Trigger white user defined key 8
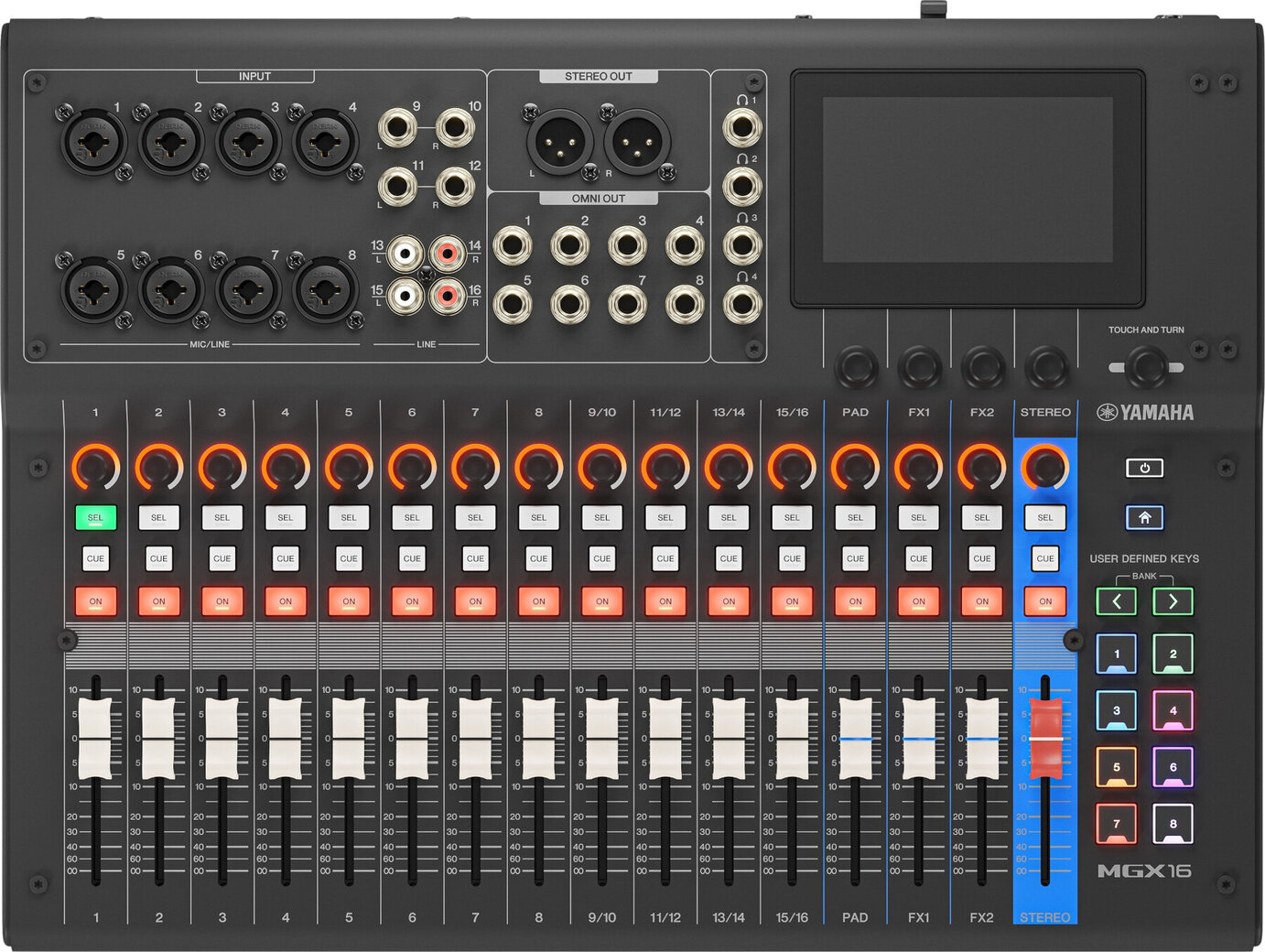1265x952 pixels. 1173,824
